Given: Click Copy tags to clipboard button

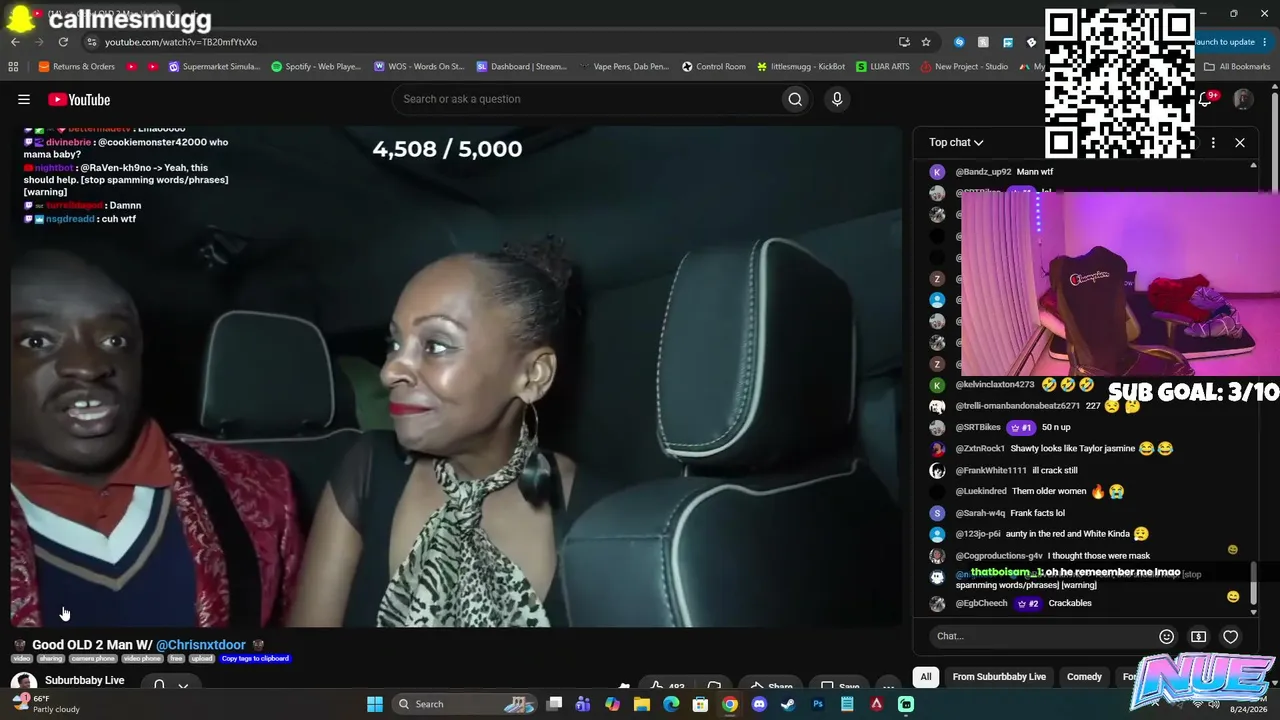Looking at the screenshot, I should tap(255, 658).
